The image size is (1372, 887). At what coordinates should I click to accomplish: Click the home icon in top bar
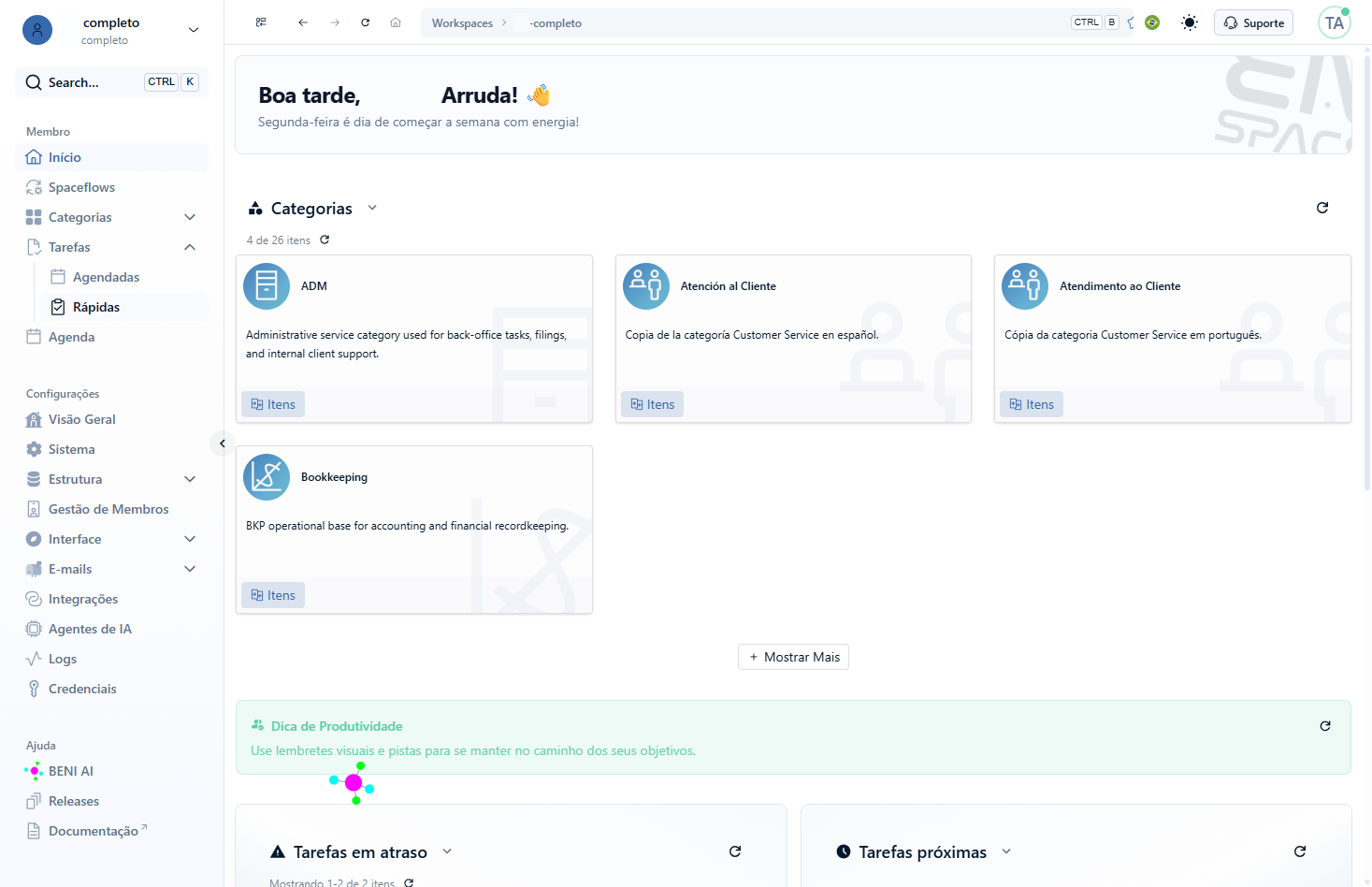point(396,22)
